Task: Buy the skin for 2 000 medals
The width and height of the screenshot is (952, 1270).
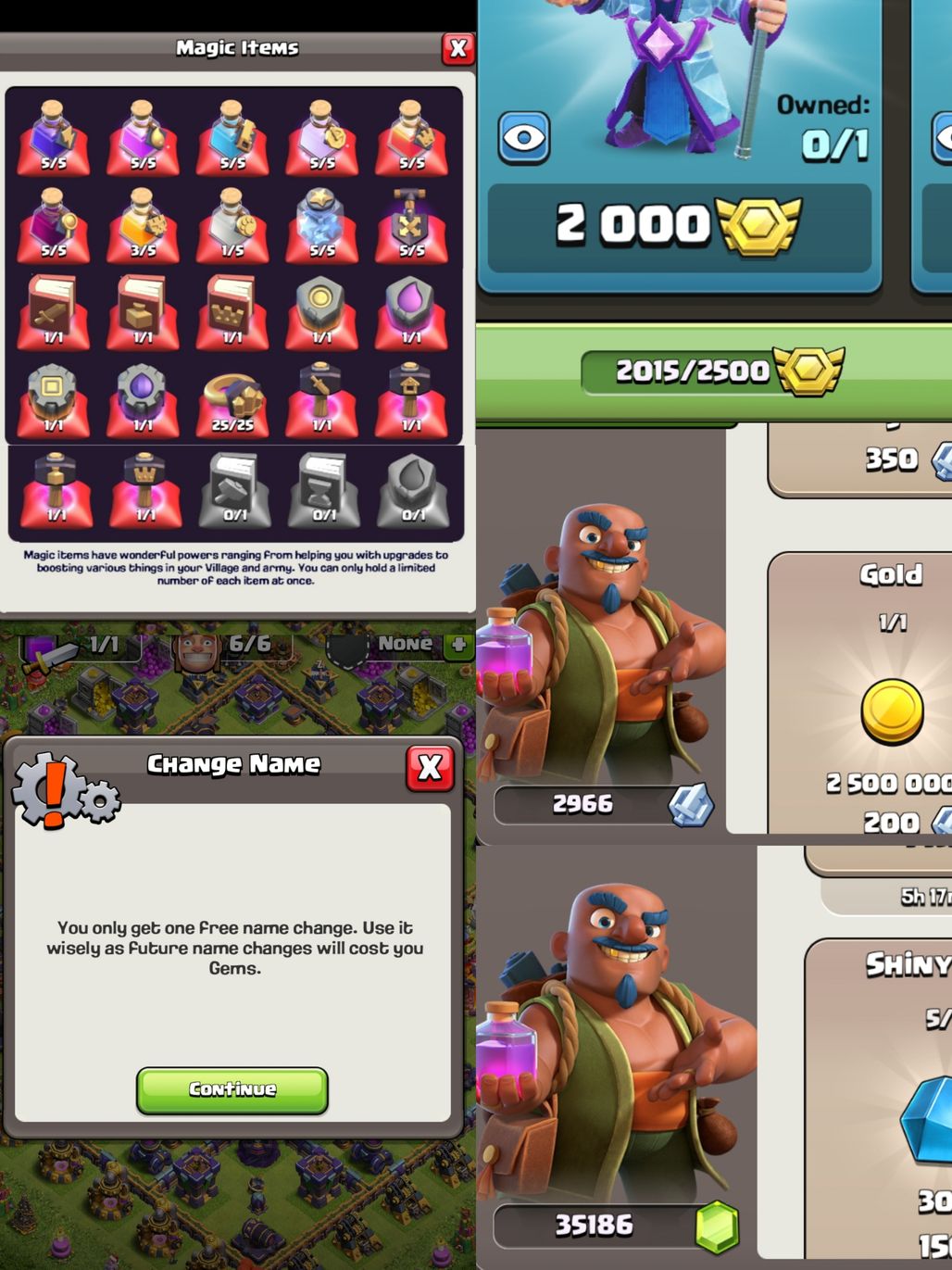Action: 679,226
